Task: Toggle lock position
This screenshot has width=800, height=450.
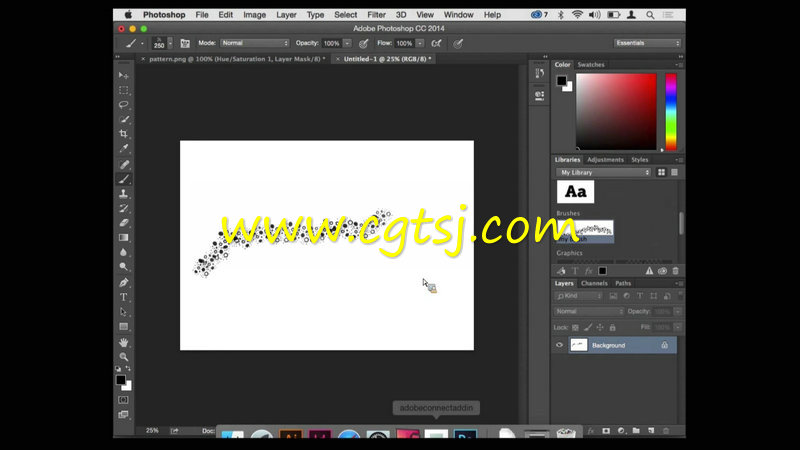Action: pyautogui.click(x=600, y=328)
